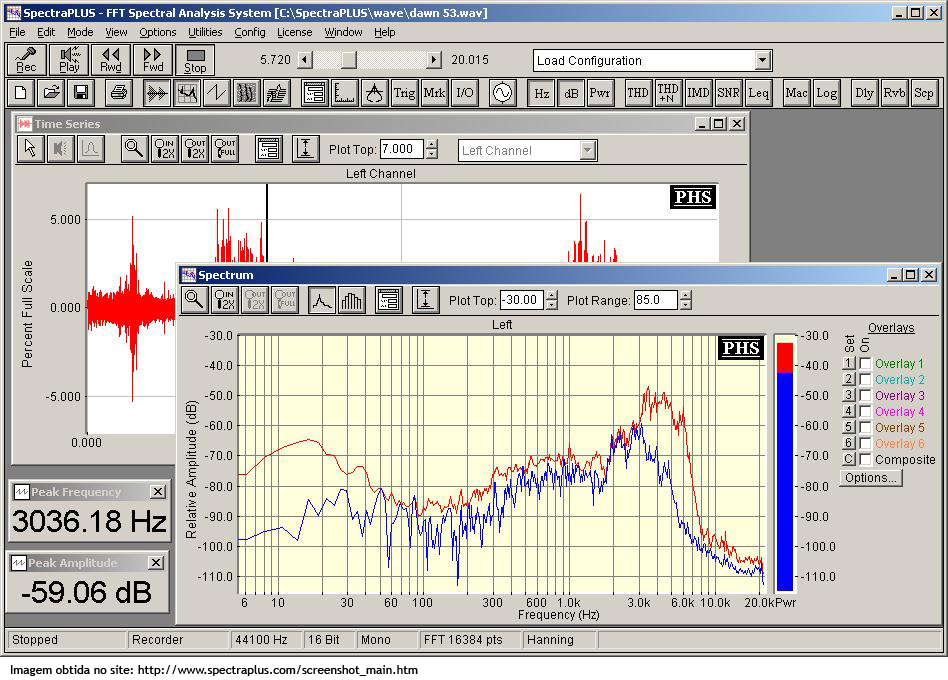The height and width of the screenshot is (680, 948).
Task: Play the loaded wave file
Action: [69, 60]
